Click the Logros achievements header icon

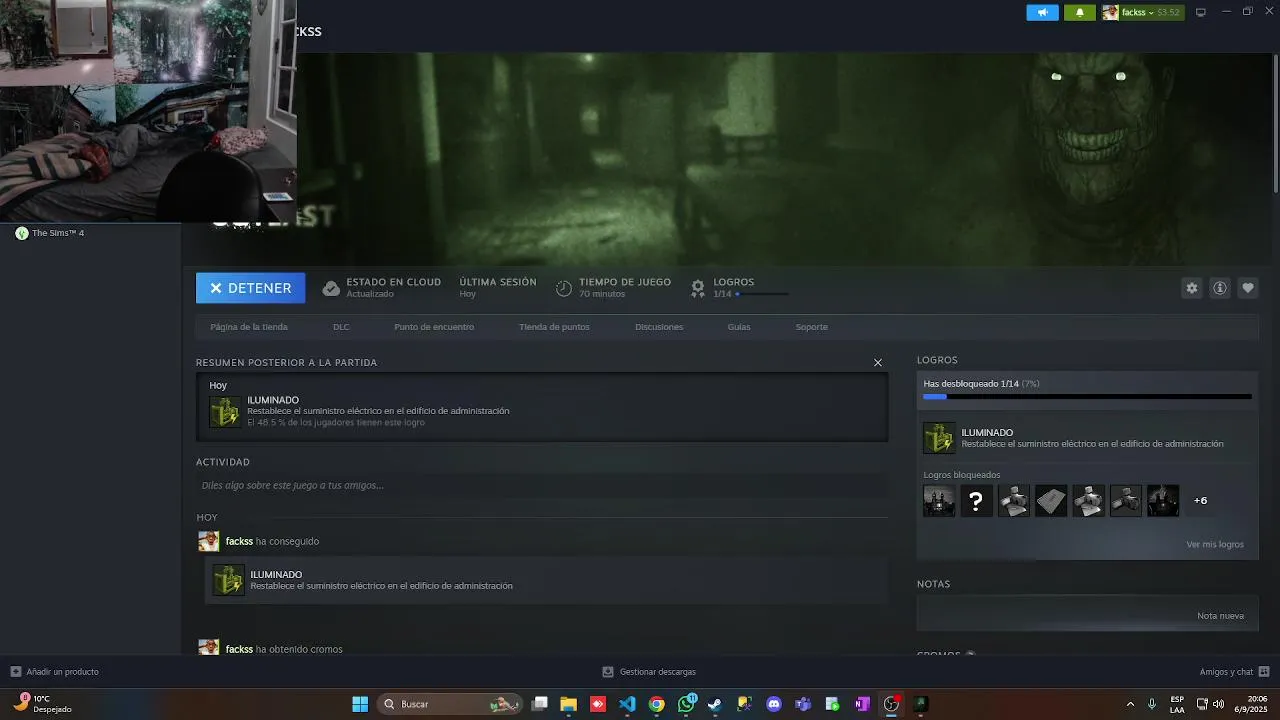click(698, 288)
